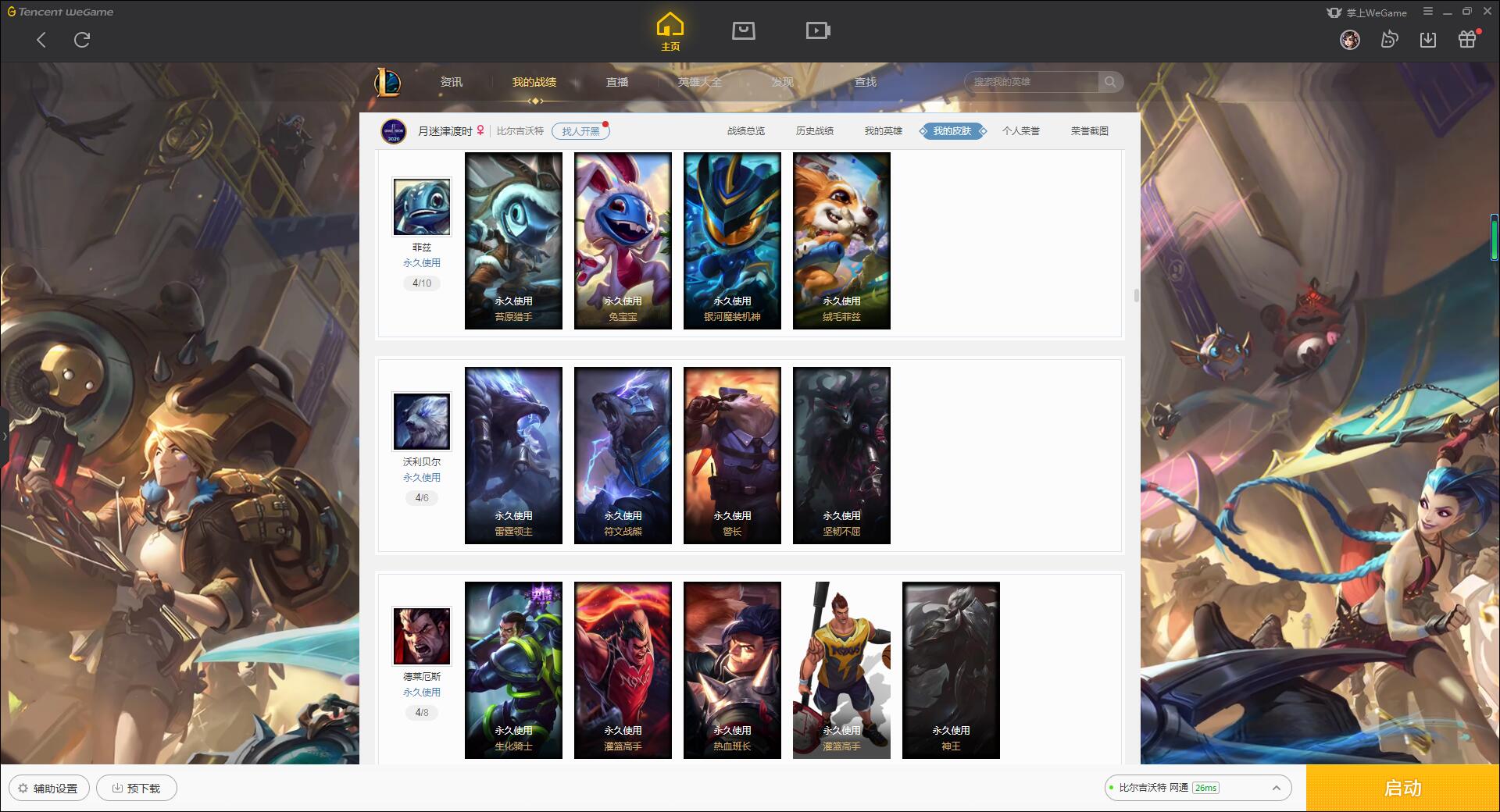Open the 银河魔装机神 skin card
This screenshot has height=812, width=1500.
(732, 240)
